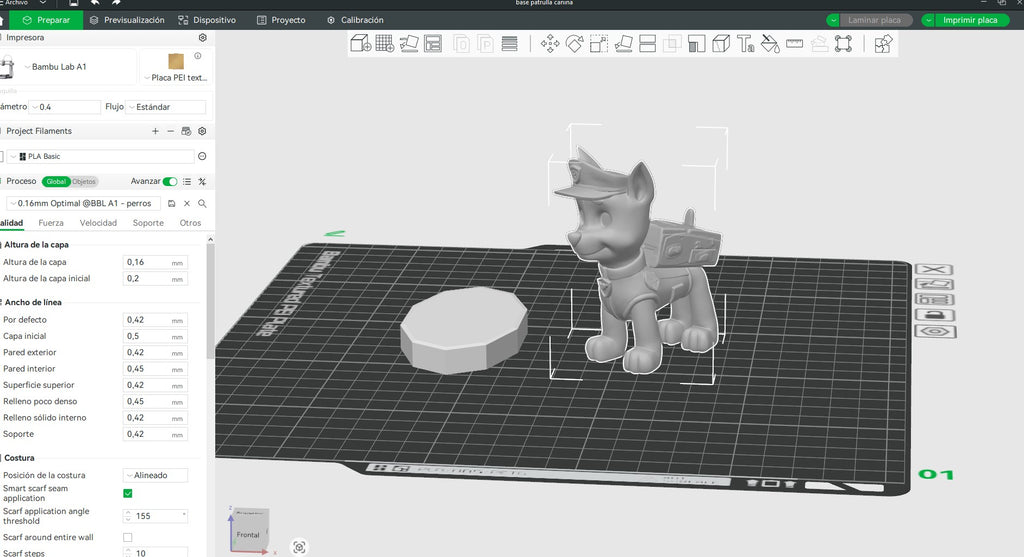Add a filament with the plus icon
Image resolution: width=1024 pixels, height=557 pixels.
[155, 131]
